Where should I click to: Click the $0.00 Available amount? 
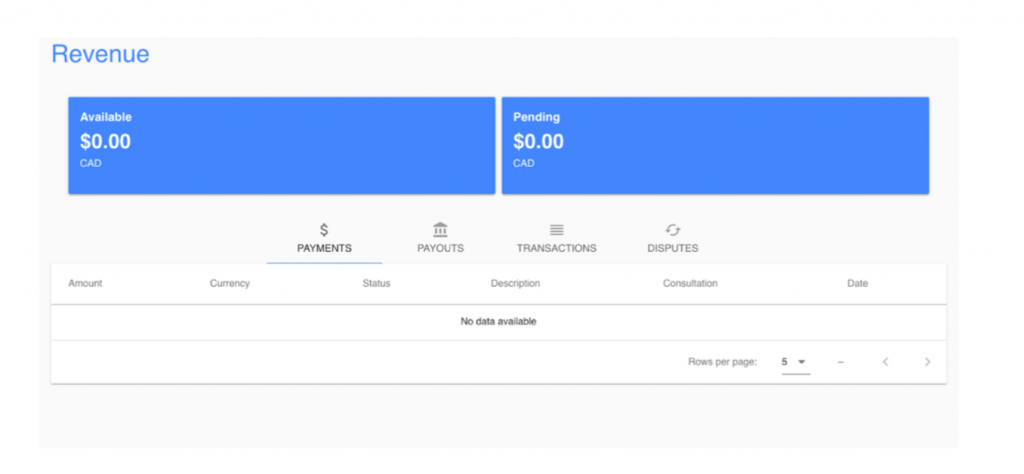coord(105,142)
